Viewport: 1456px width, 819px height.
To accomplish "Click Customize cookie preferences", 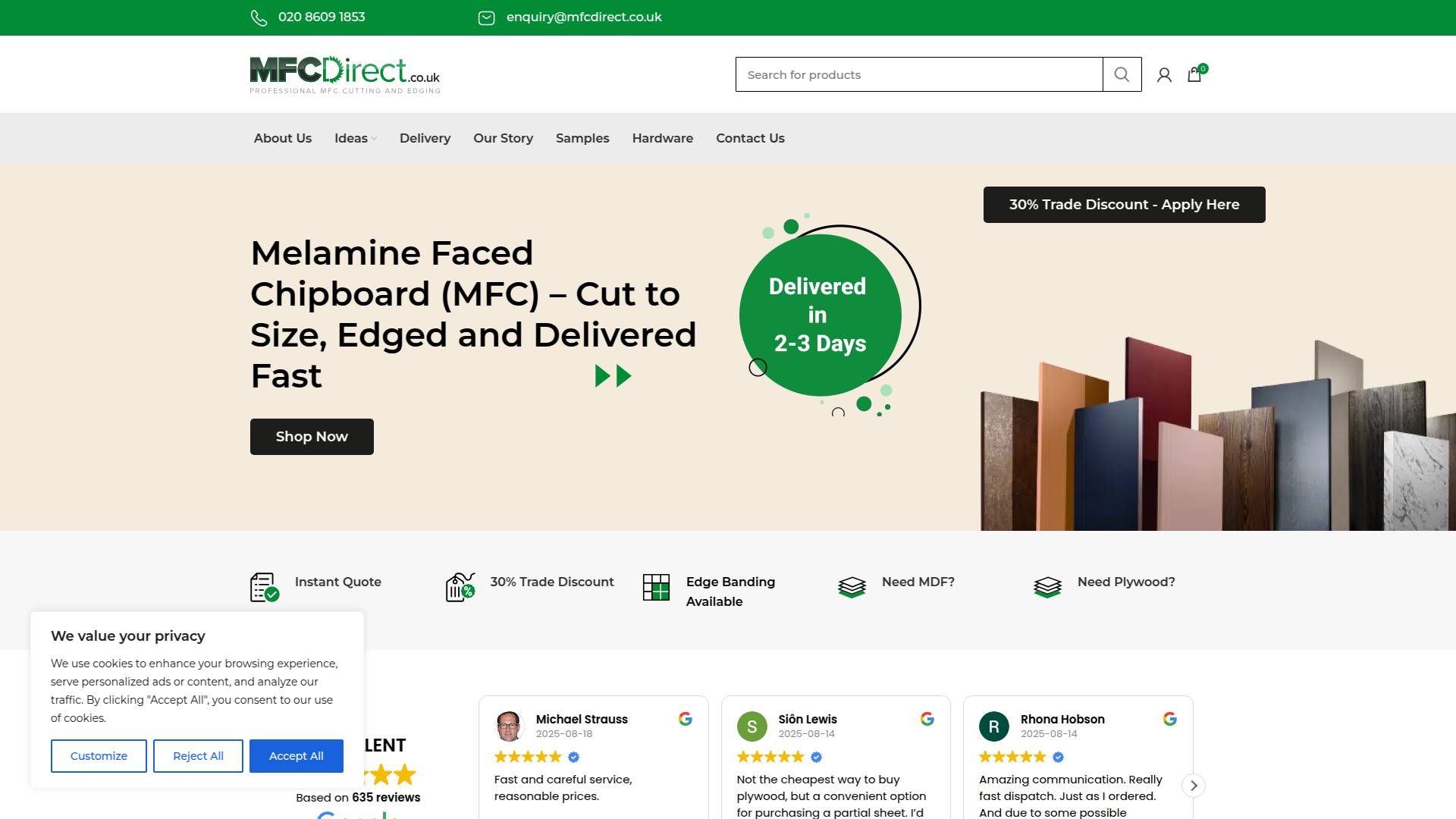I will 99,756.
